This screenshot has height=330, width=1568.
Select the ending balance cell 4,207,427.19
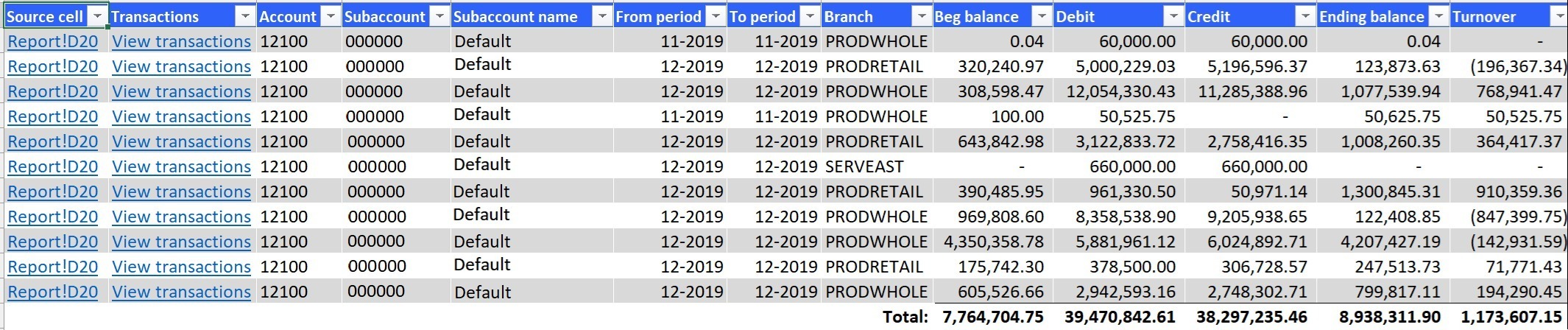[x=1383, y=242]
